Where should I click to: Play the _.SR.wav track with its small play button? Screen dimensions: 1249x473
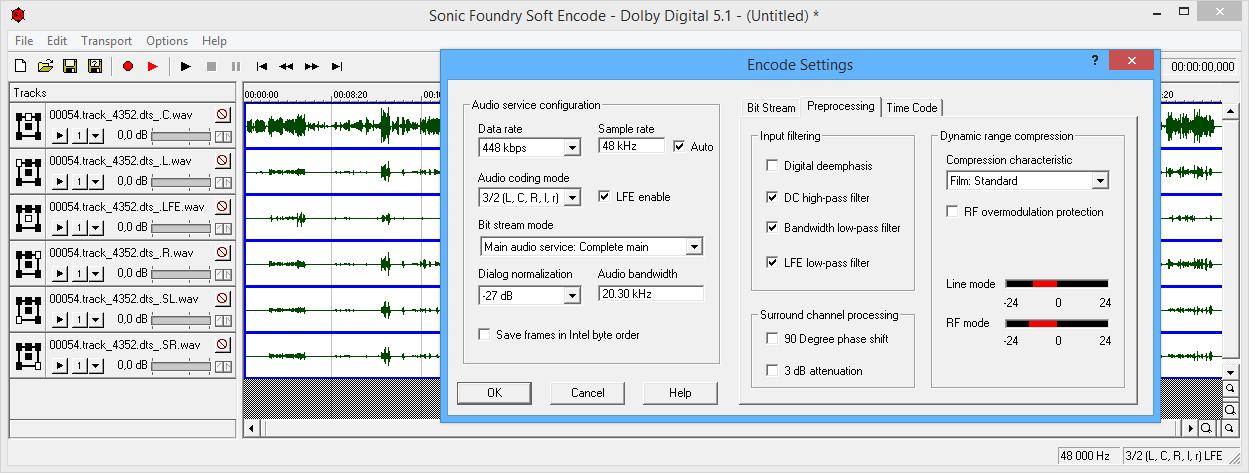coord(59,365)
